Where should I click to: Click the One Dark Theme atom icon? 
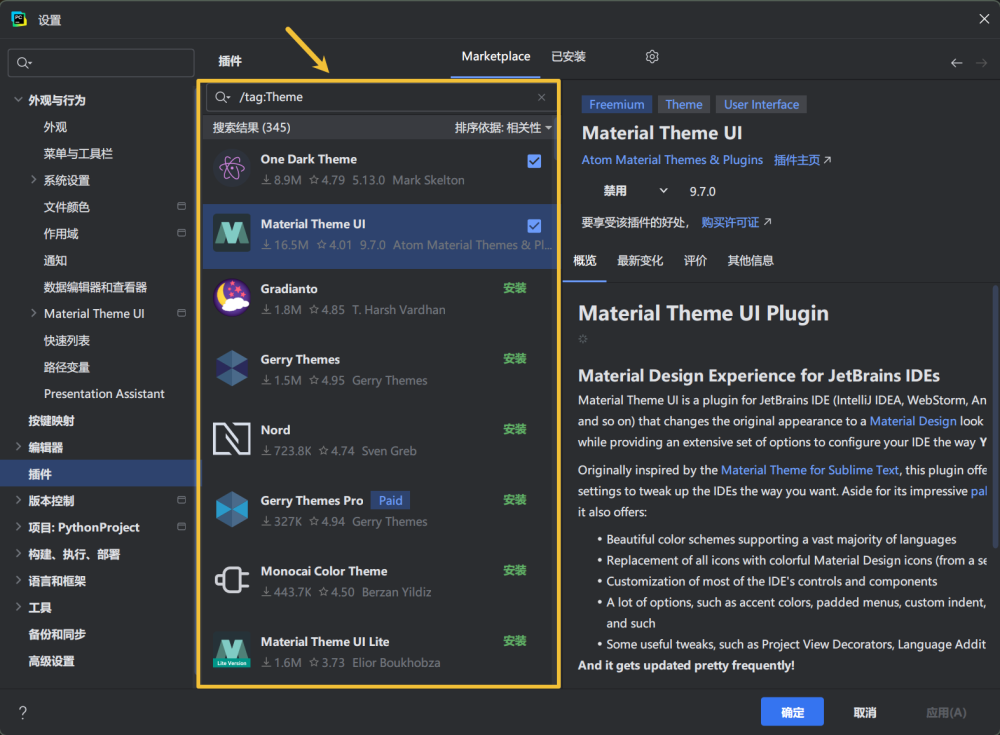coord(232,169)
